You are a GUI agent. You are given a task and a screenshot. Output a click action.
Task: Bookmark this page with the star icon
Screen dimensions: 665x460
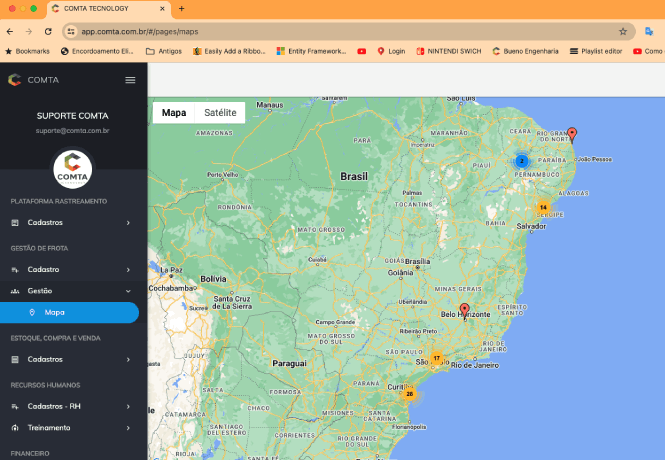pos(623,31)
